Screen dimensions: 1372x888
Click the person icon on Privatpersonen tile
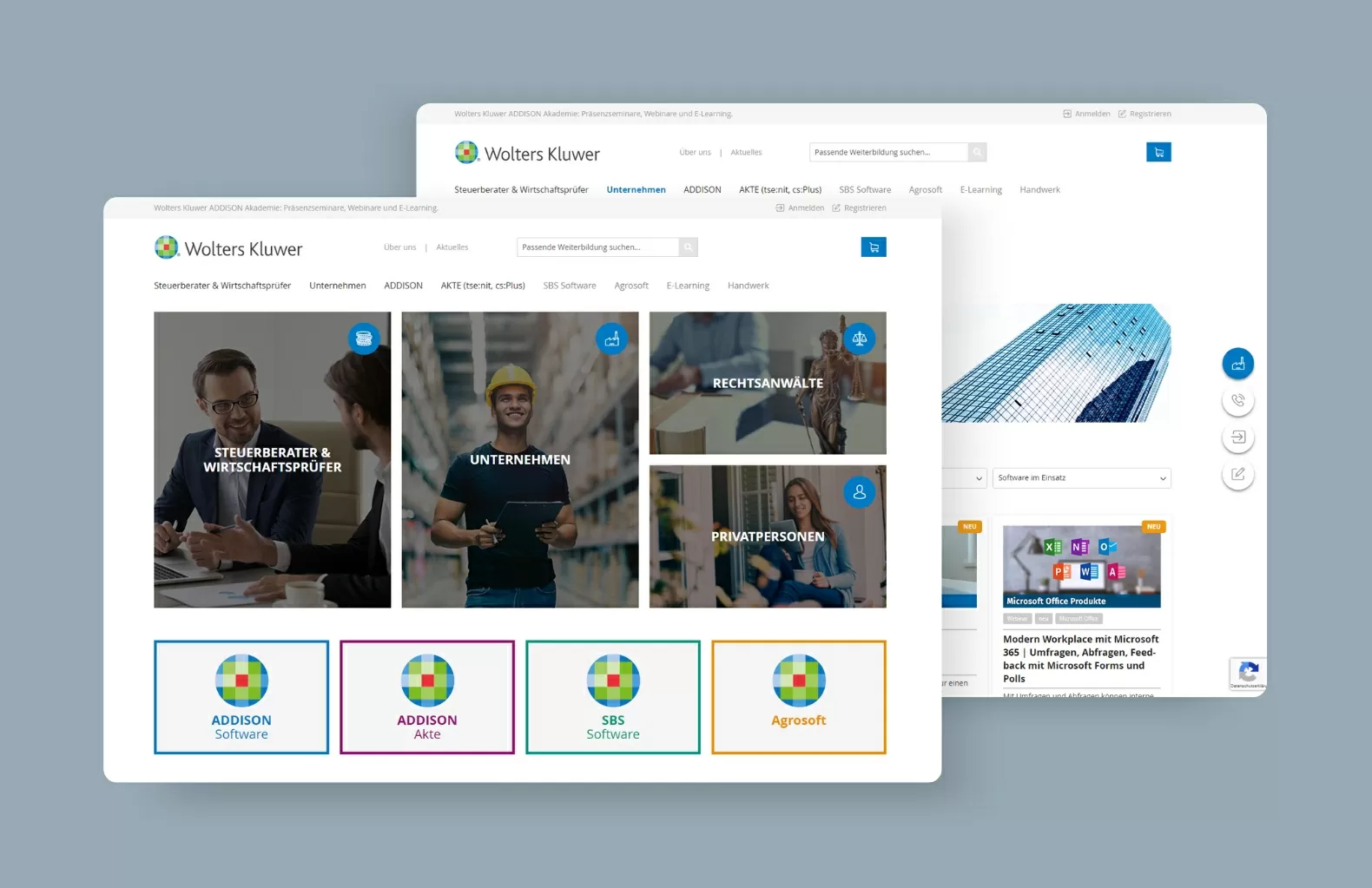tap(860, 492)
